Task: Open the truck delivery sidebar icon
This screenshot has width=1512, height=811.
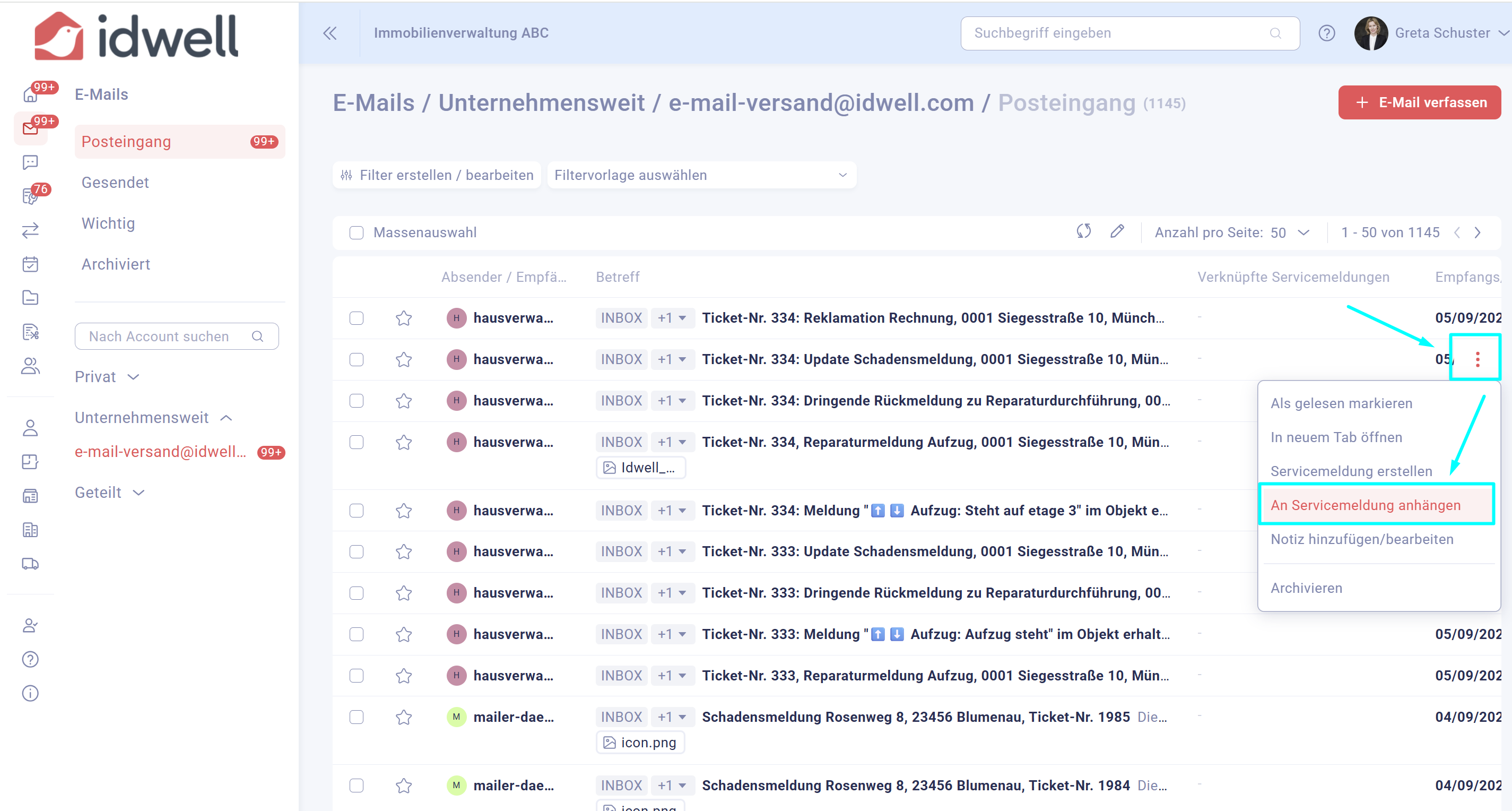Action: coord(31,564)
